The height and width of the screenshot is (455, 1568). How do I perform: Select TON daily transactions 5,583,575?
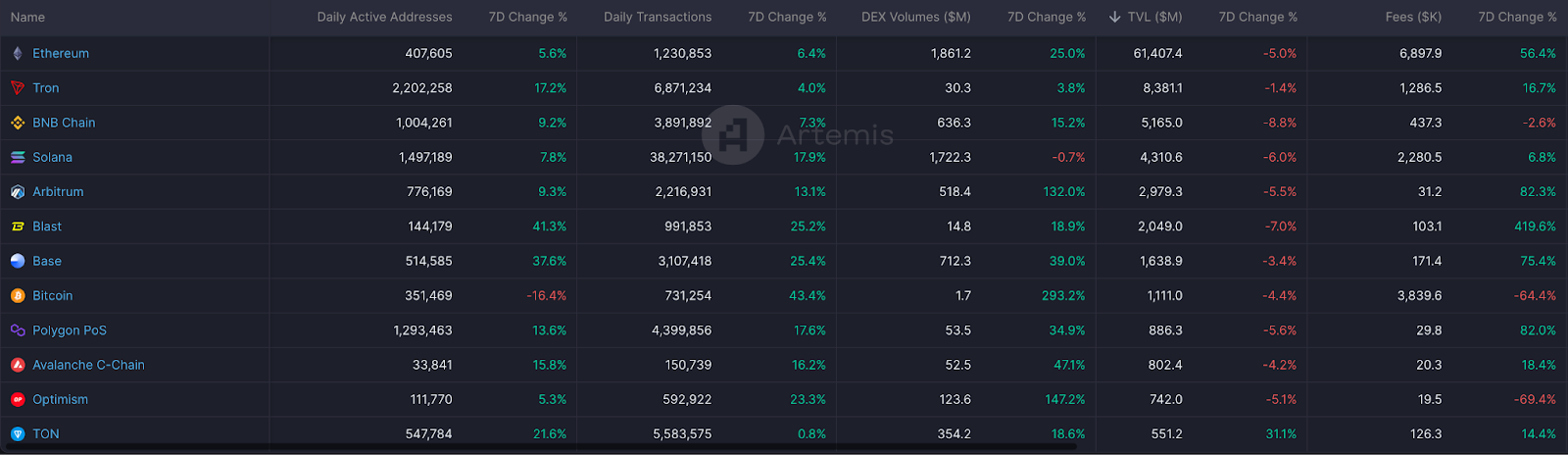click(x=683, y=434)
